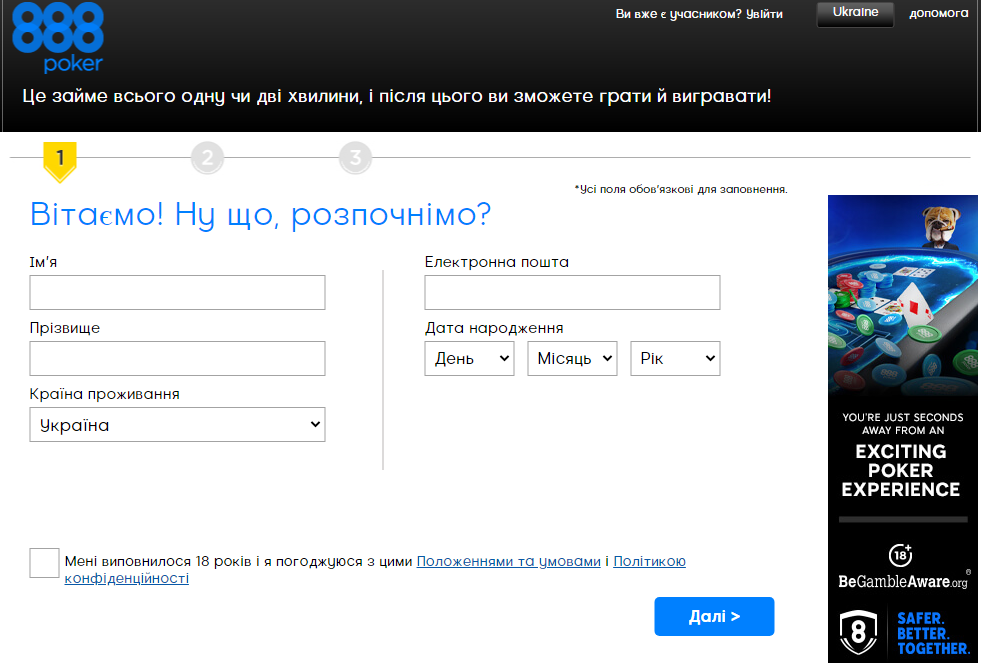Click the Ukraine language selector button

(855, 13)
